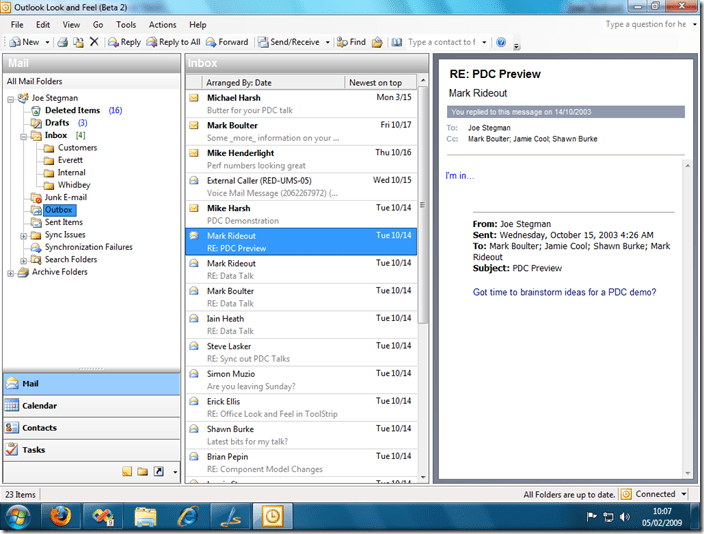Click the Help question mark icon

coord(501,43)
